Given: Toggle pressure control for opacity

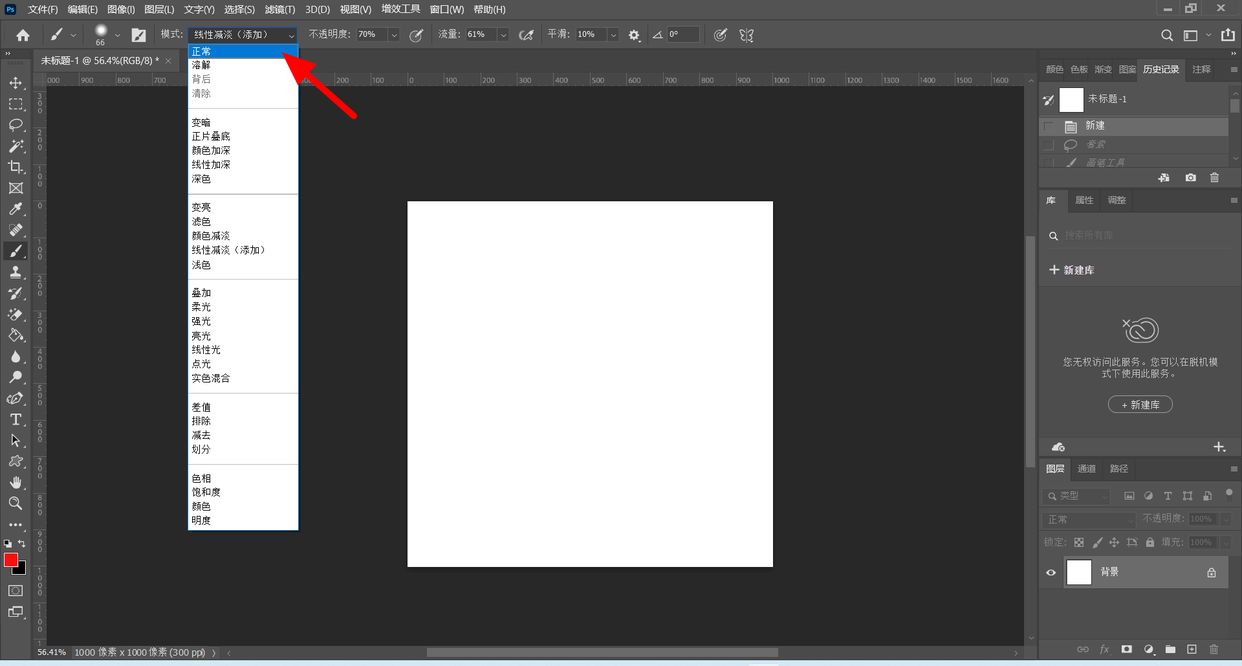Looking at the screenshot, I should (x=416, y=35).
